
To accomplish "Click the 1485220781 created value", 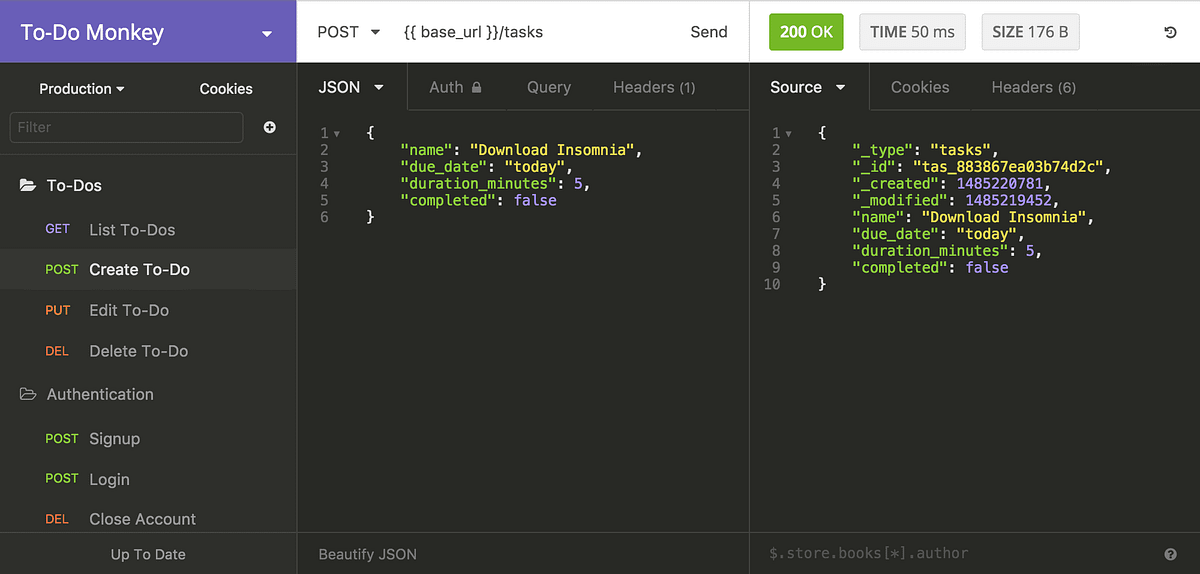I will click(998, 184).
